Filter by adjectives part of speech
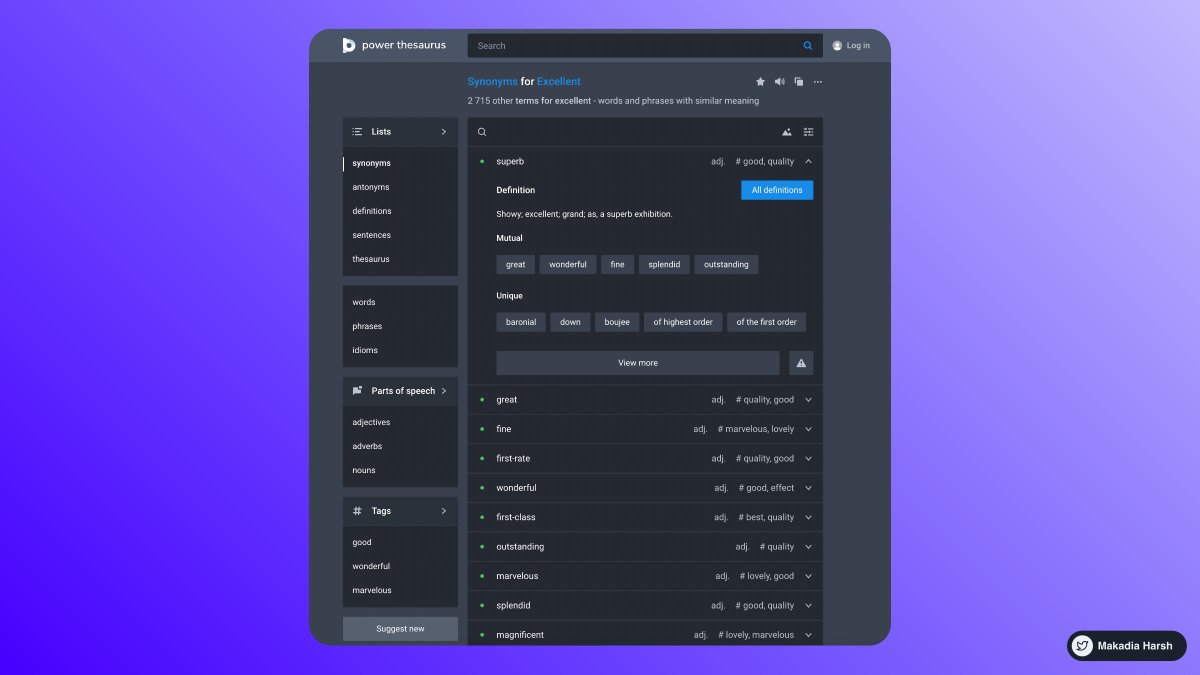This screenshot has width=1200, height=675. click(371, 422)
